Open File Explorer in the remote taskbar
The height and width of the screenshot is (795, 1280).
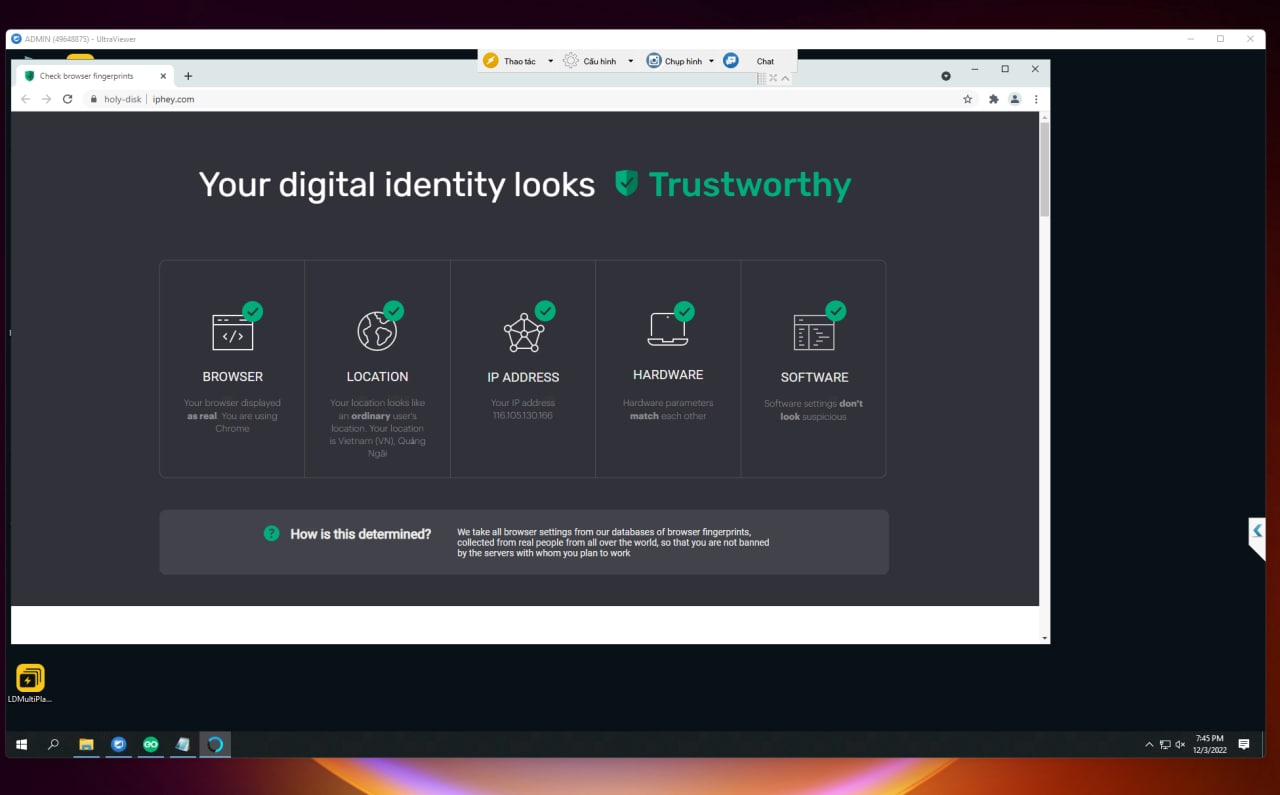pos(87,744)
